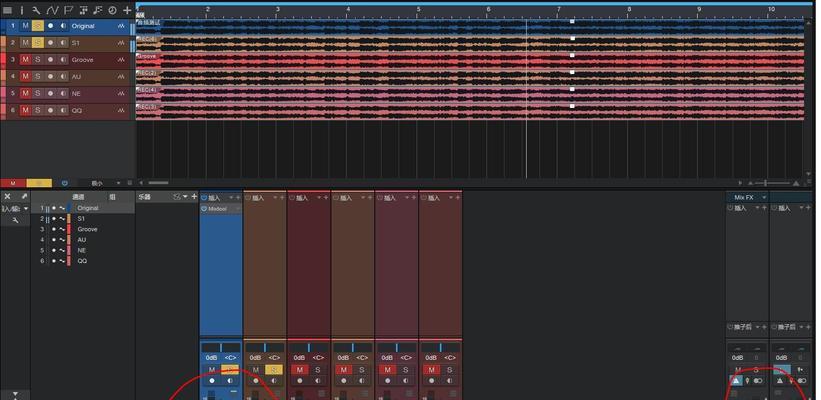
Task: Solo the AU track
Action: (38, 76)
